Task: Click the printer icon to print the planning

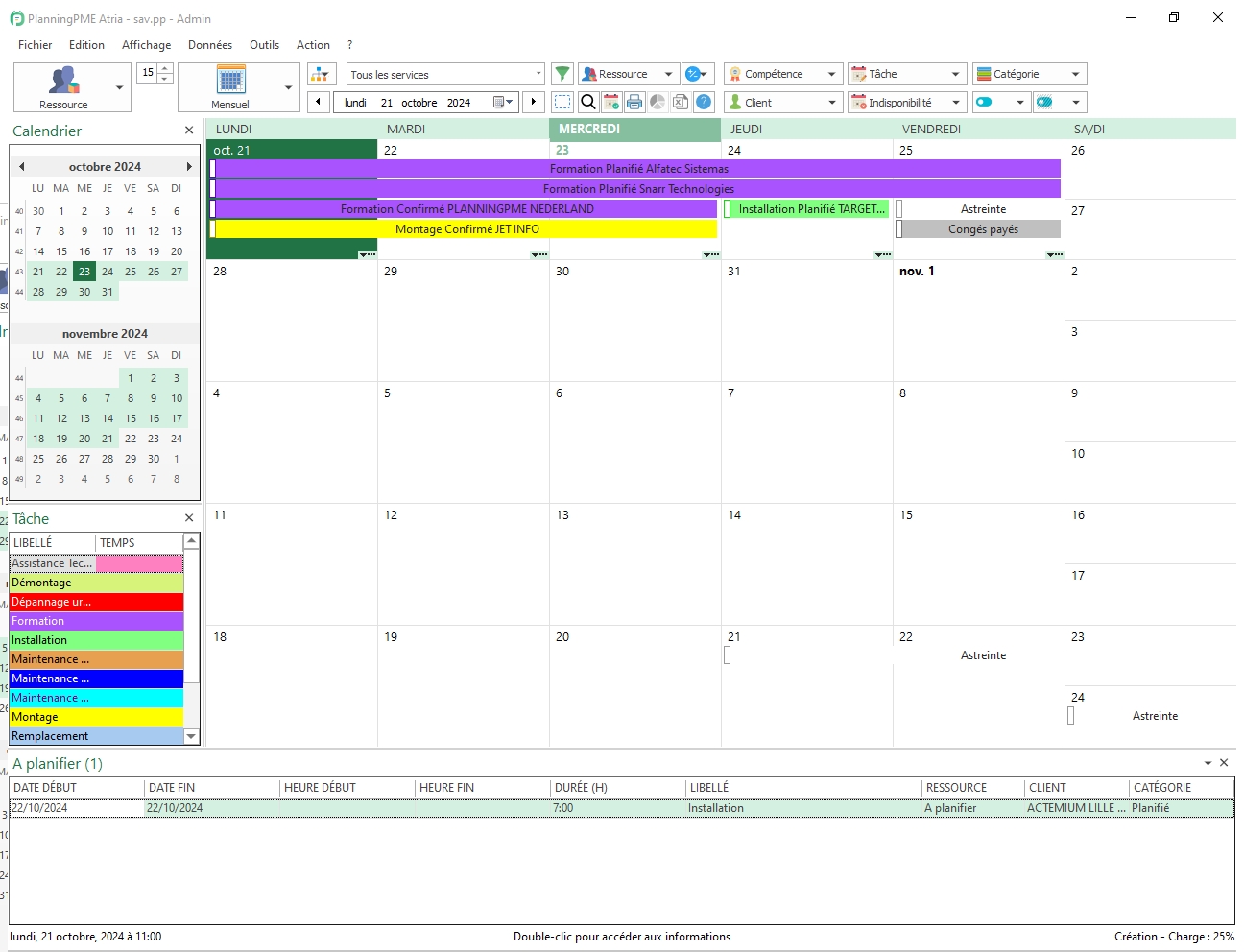Action: pos(634,102)
